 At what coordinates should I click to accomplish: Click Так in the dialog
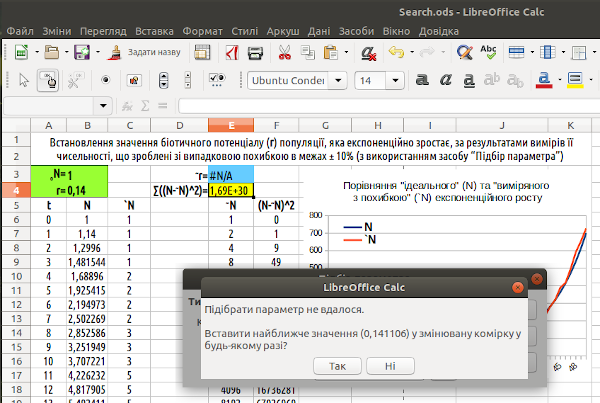pyautogui.click(x=337, y=366)
